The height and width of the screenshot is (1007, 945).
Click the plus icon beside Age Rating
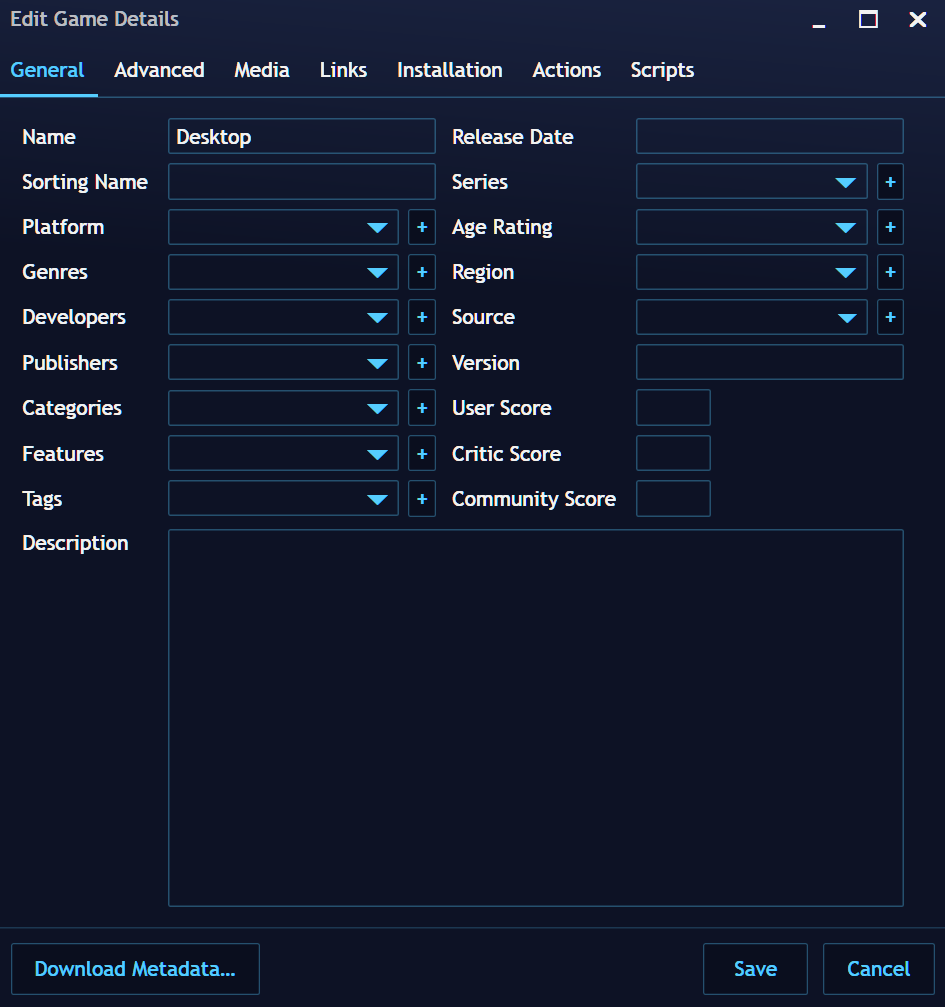click(x=889, y=227)
